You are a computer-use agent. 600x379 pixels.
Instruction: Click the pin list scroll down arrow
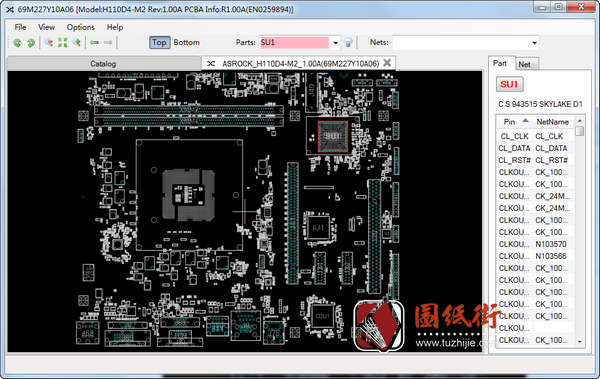[580, 341]
